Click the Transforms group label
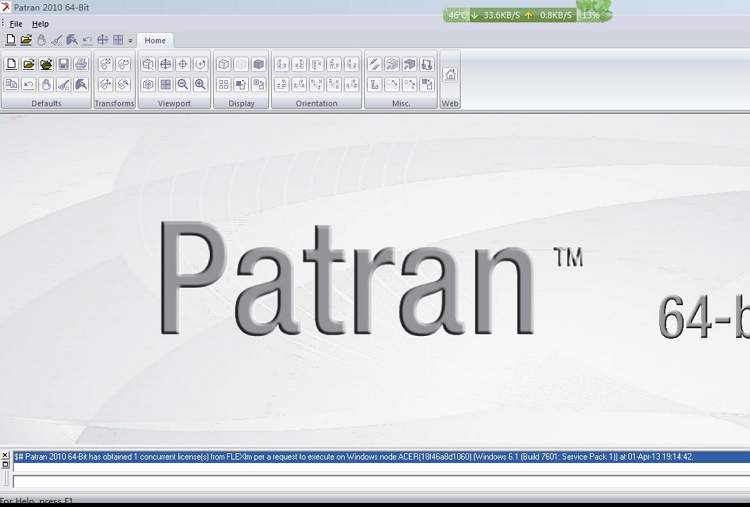 (115, 103)
